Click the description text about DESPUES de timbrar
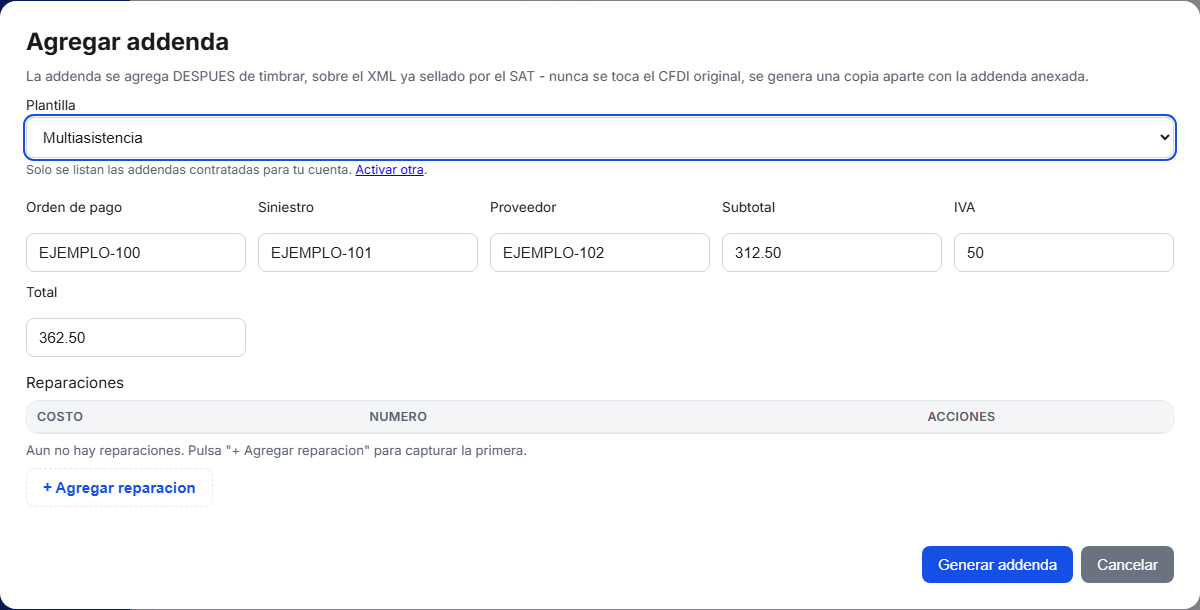This screenshot has height=610, width=1200. point(557,77)
